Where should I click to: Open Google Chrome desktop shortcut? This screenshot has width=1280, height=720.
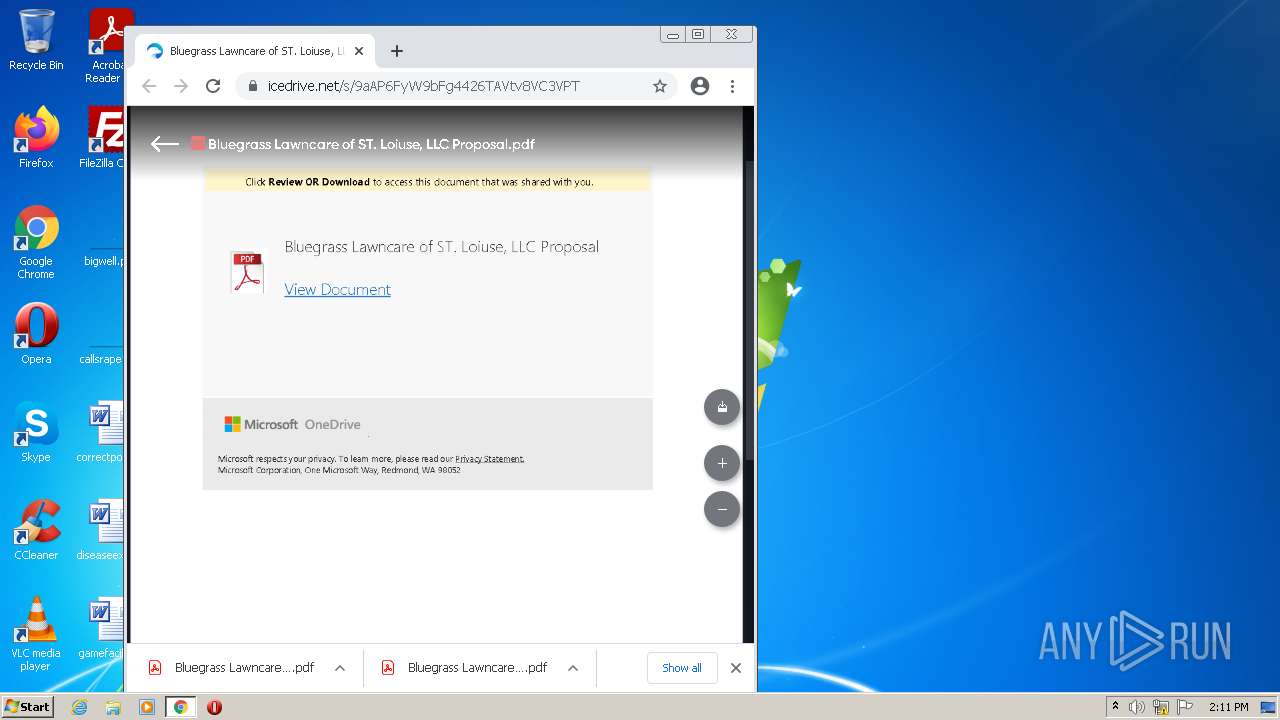click(36, 242)
